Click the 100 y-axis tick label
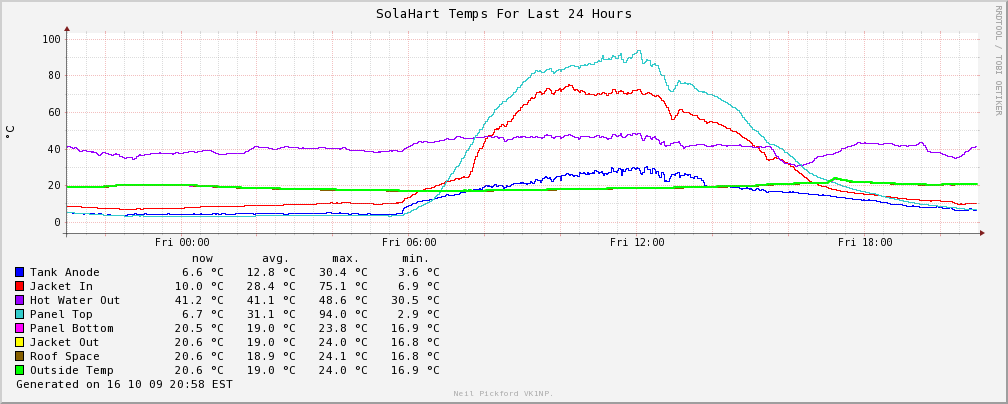Viewport: 1008px width, 404px height. [51, 39]
